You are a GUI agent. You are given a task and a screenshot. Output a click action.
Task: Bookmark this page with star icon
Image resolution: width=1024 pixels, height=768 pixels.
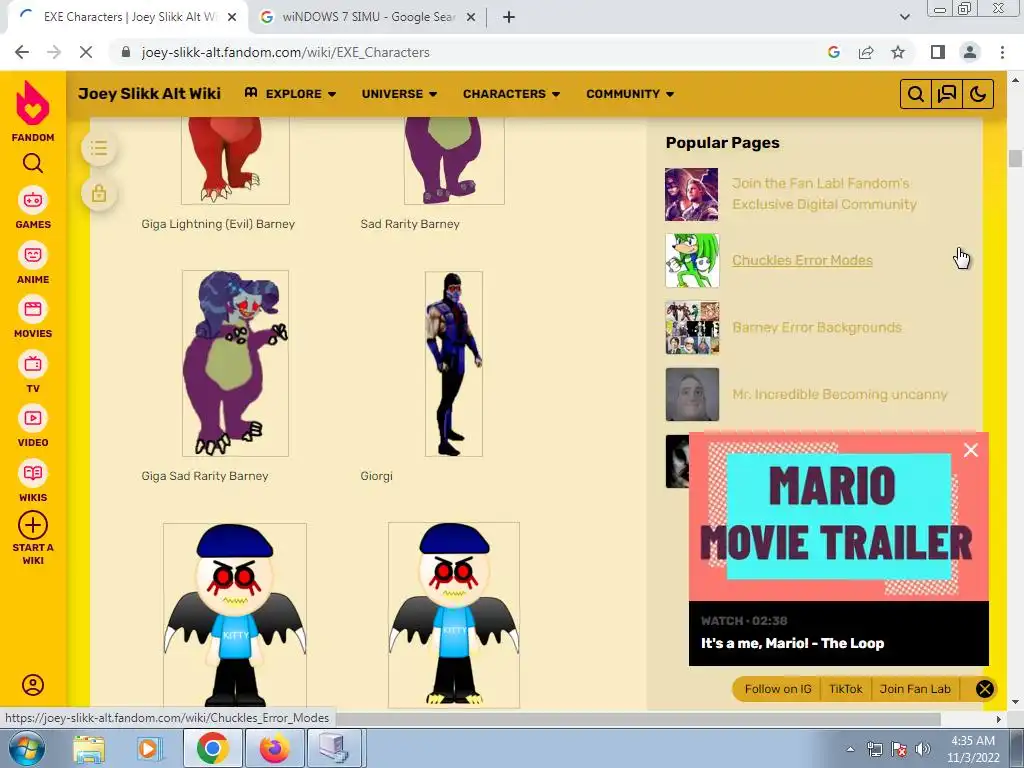pyautogui.click(x=898, y=52)
